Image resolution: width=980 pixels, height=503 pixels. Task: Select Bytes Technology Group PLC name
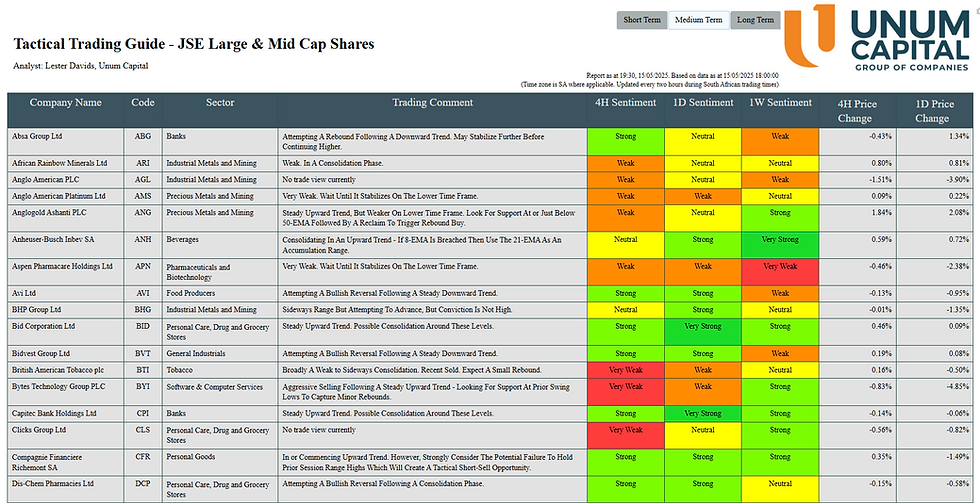[59, 386]
